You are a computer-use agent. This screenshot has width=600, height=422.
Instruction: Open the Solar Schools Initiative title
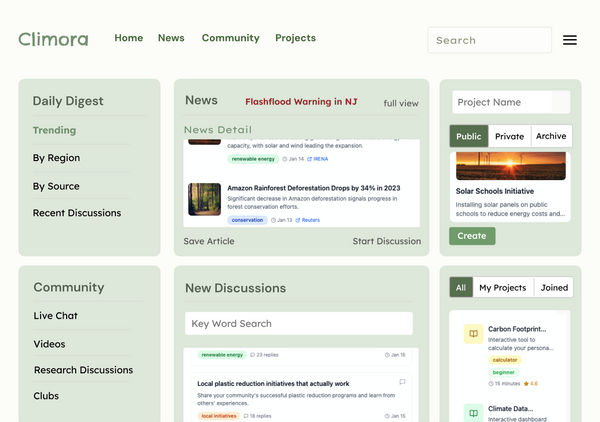(494, 191)
